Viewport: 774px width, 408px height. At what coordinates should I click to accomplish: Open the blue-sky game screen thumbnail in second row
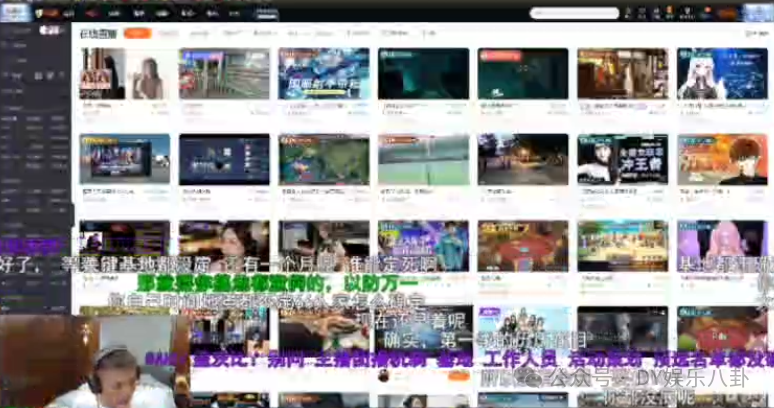pyautogui.click(x=125, y=159)
